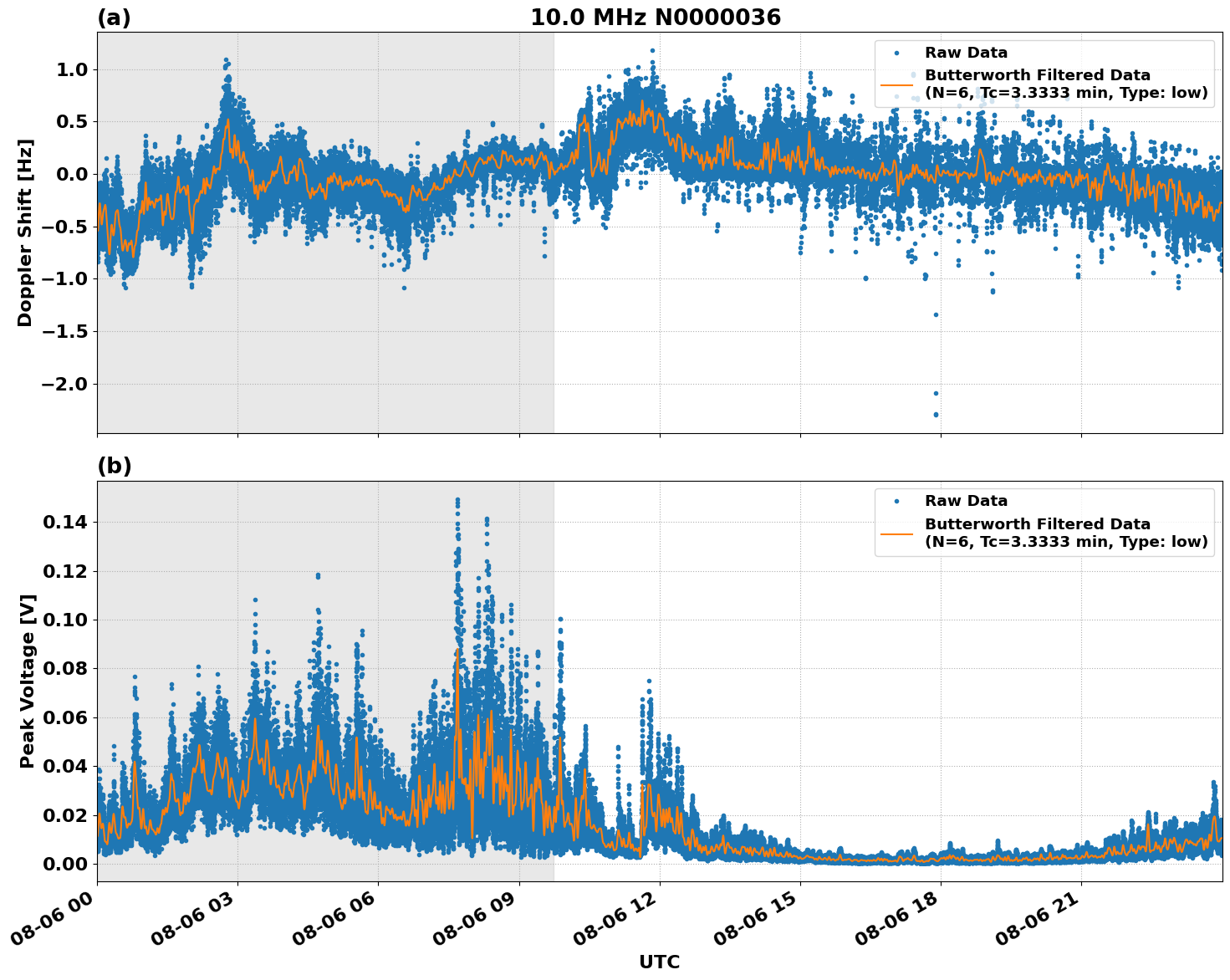Click the Raw Data dot marker in panel (b) legend

[896, 500]
